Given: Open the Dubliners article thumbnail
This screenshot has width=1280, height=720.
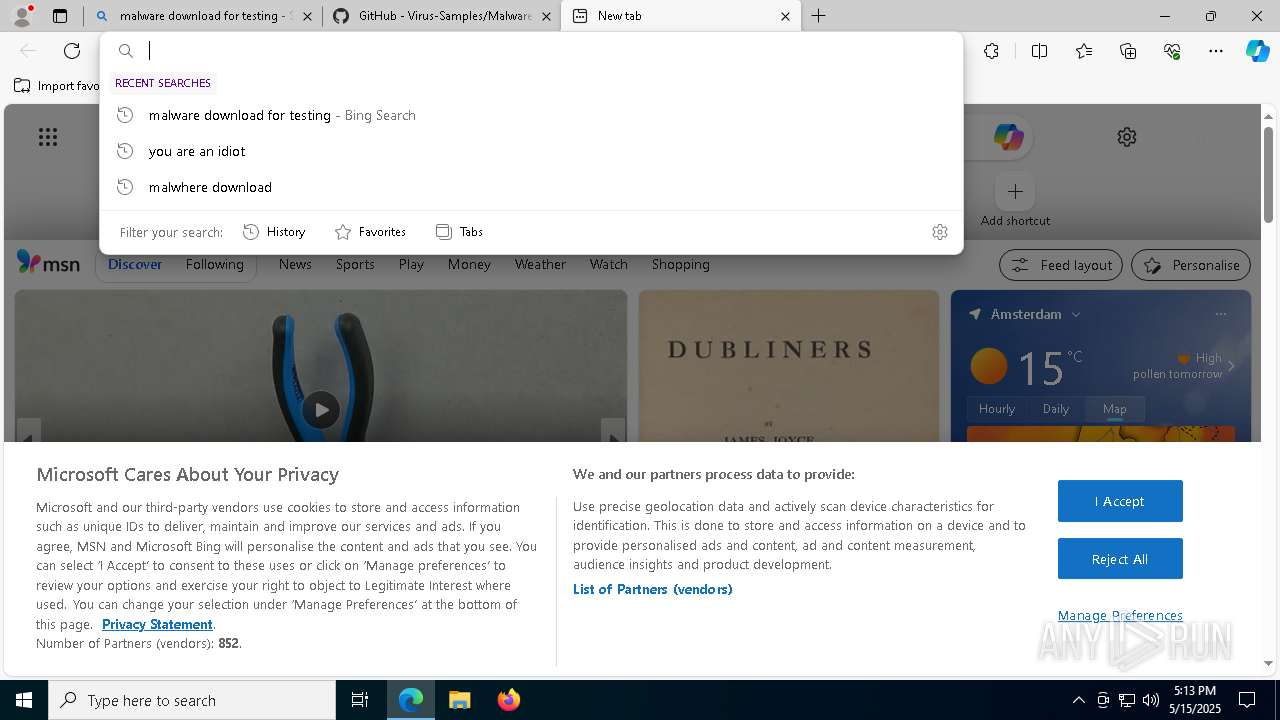Looking at the screenshot, I should [789, 366].
